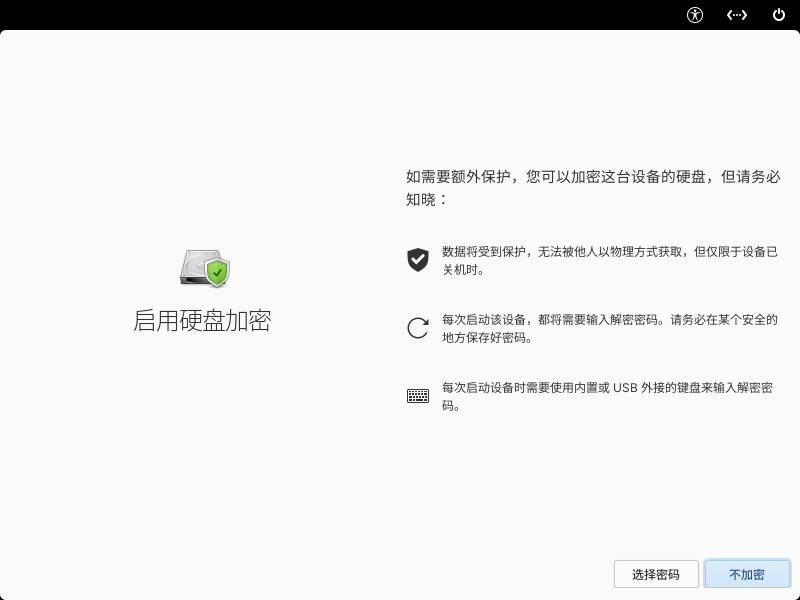The image size is (800, 600).
Task: Click text starting 每次启动该设备
Action: [x=610, y=329]
